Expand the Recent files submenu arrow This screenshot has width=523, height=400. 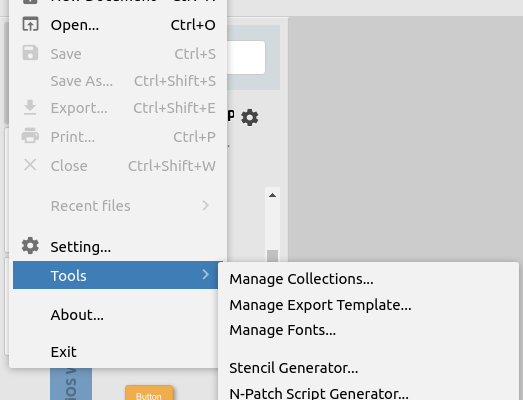pyautogui.click(x=206, y=206)
